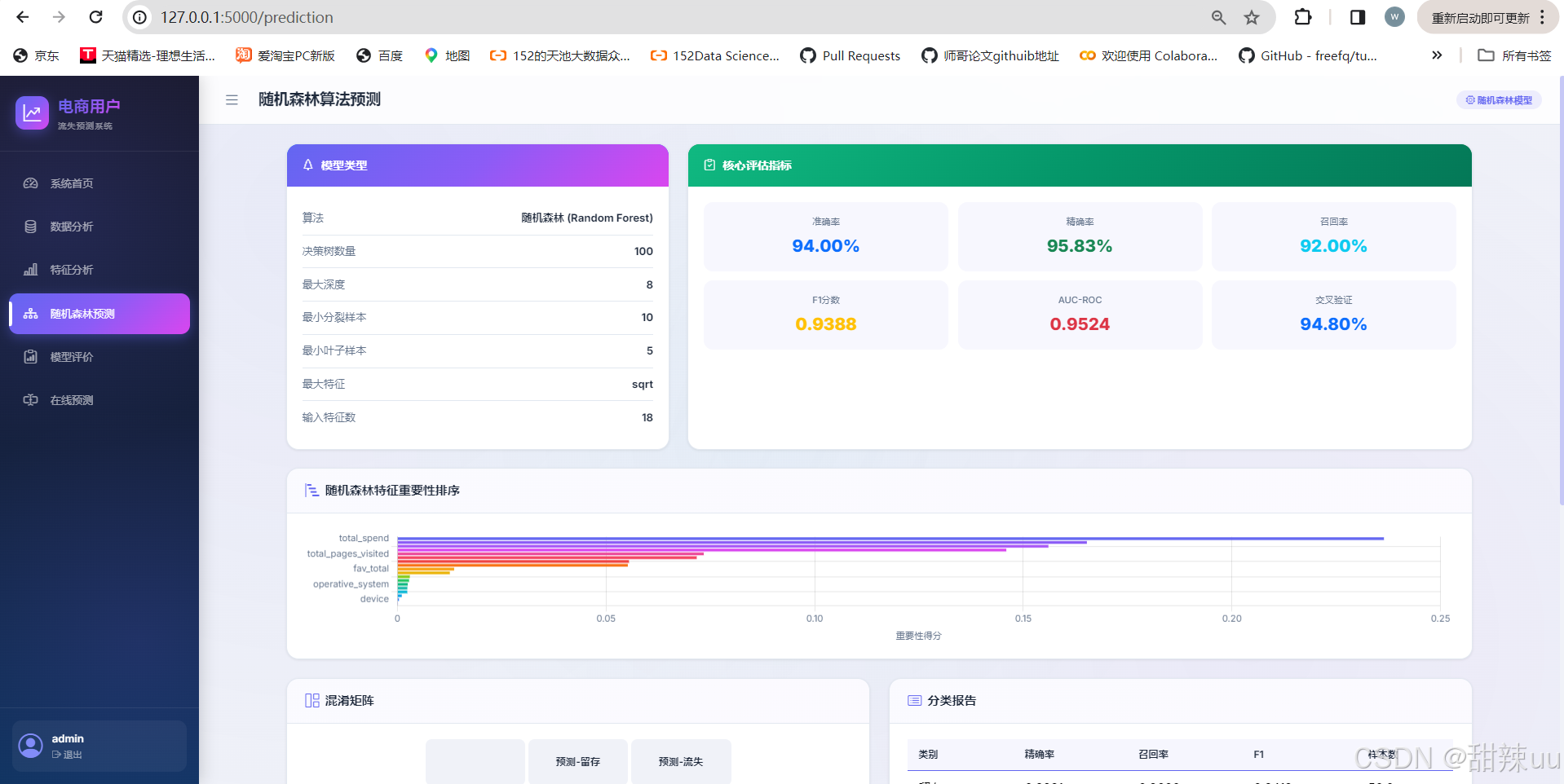Bookmark this page with the star icon
Screen dimensions: 1564x784
point(1252,17)
